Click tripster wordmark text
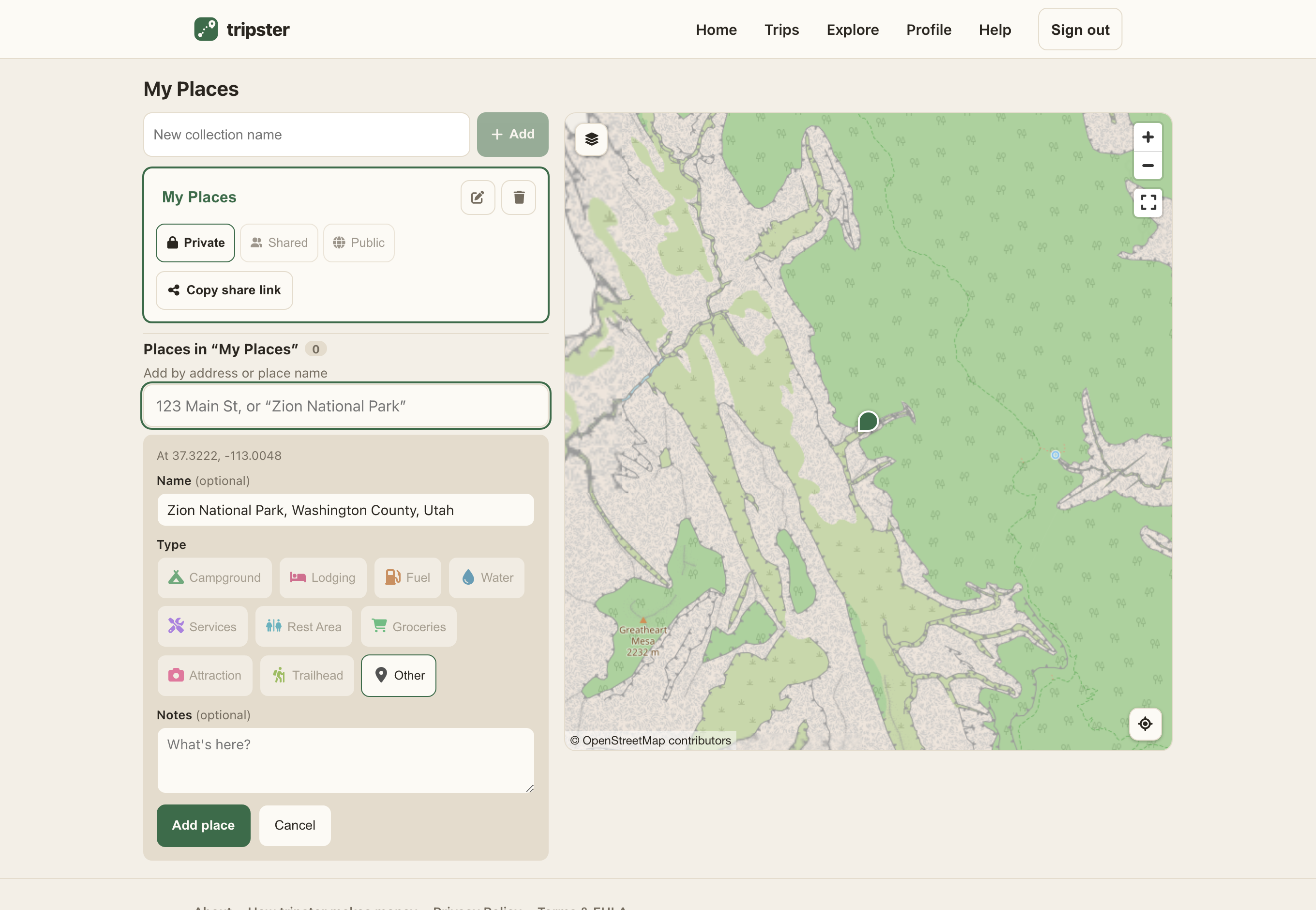 pos(258,30)
